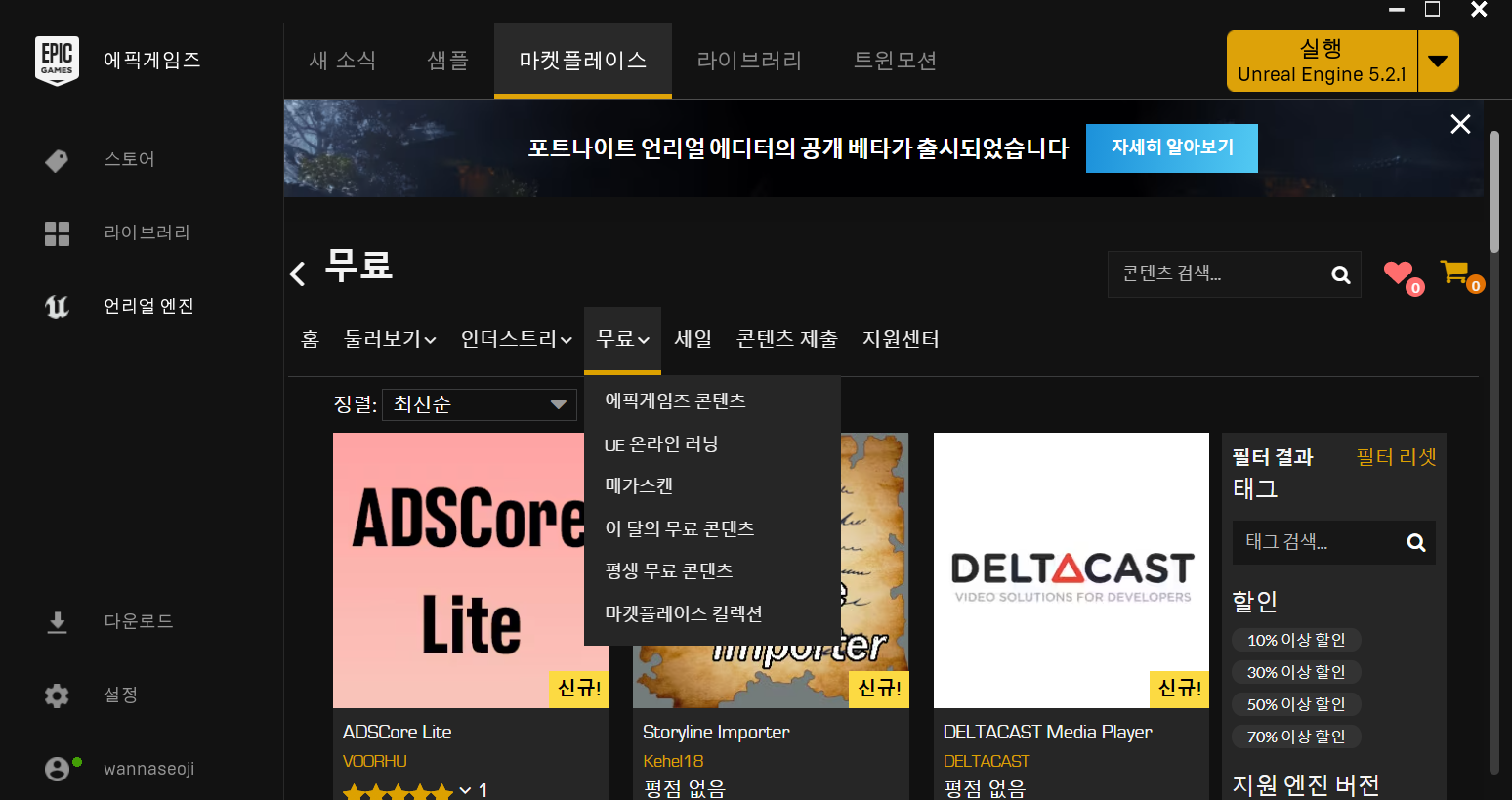Go back using the arrow beside 무료
The image size is (1512, 800).
(x=298, y=274)
